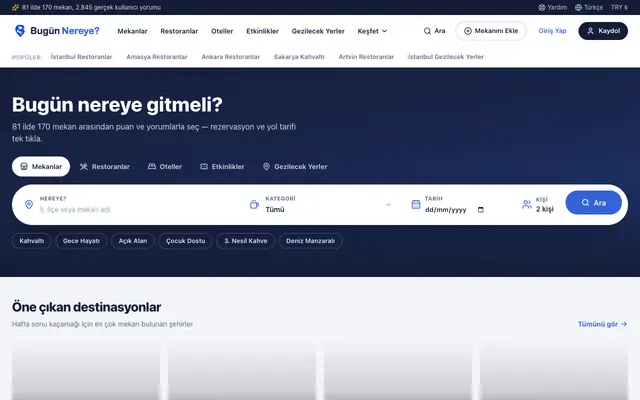Open the Sakarya Kahvaltı popular link

pos(299,57)
